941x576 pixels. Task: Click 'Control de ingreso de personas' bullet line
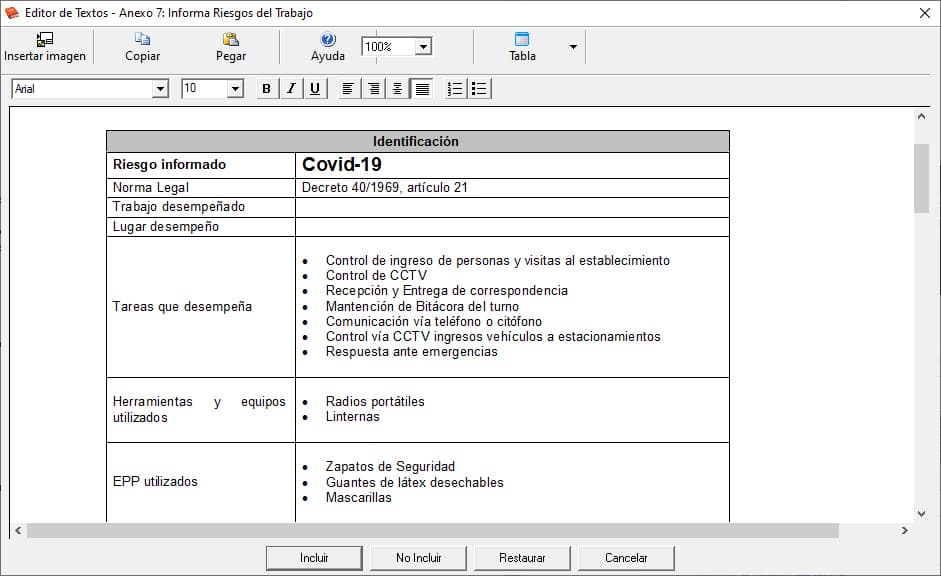[x=498, y=260]
